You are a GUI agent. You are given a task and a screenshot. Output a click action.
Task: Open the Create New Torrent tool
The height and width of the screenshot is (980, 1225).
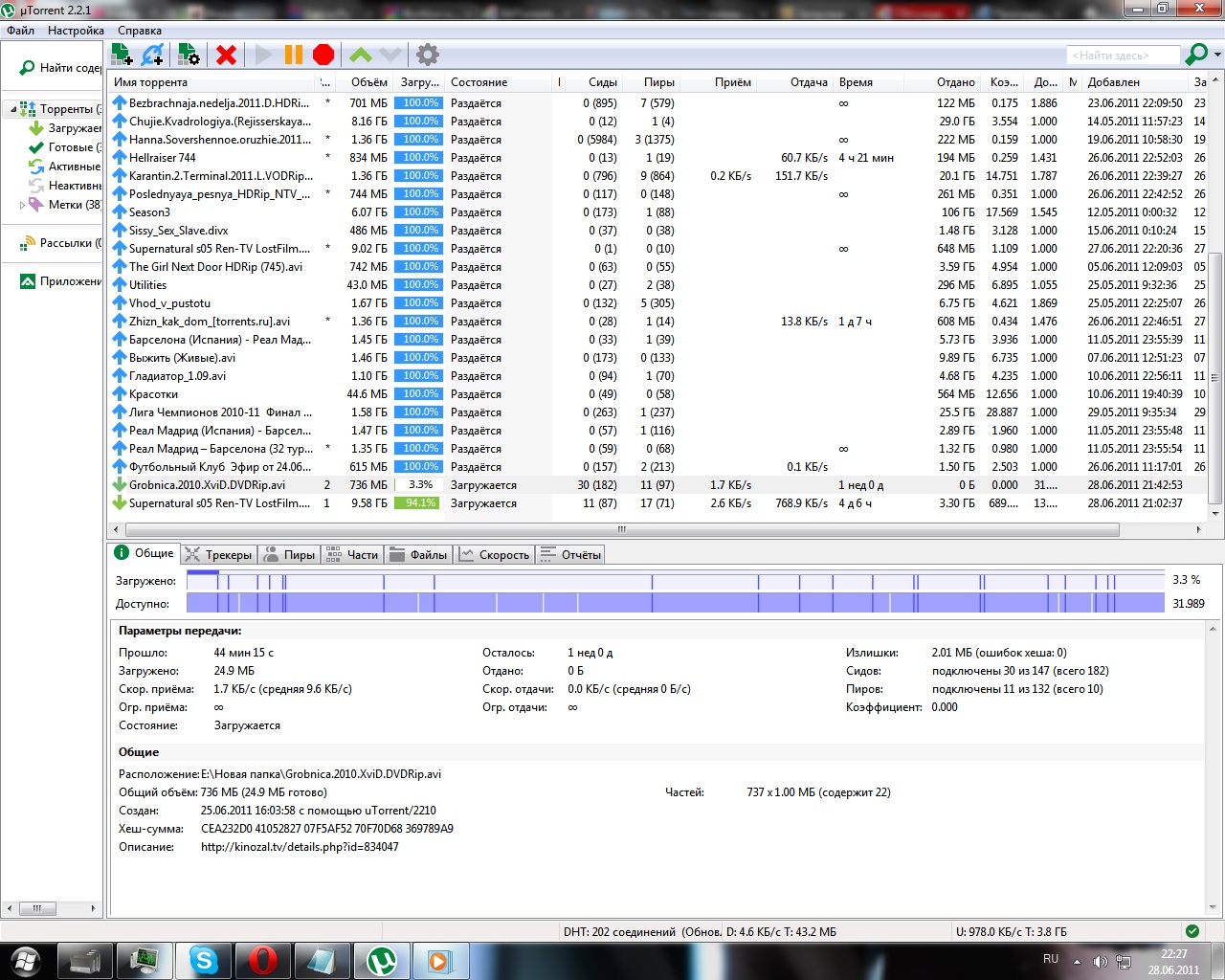tap(189, 55)
